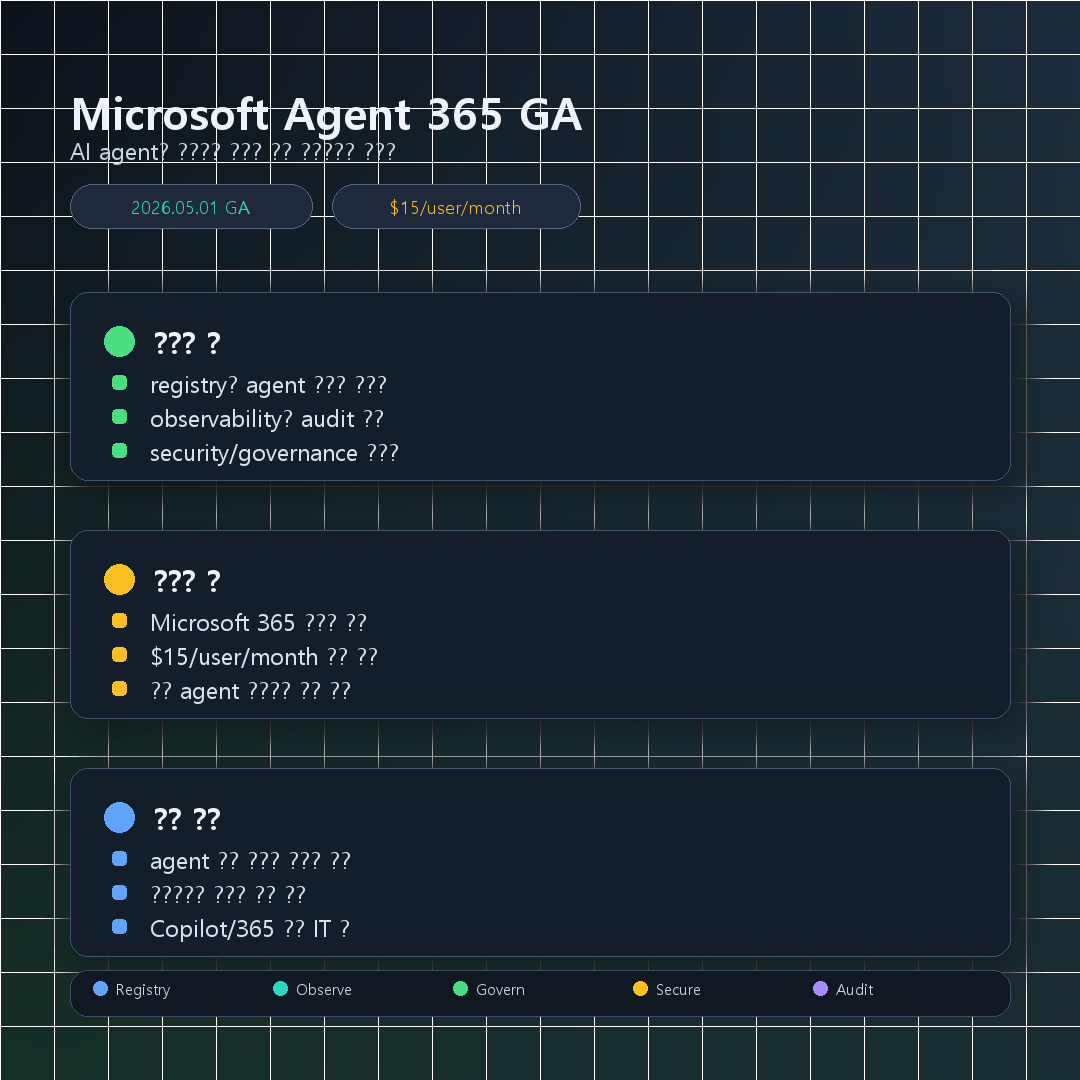Click the $15/user/month pill
Image resolution: width=1080 pixels, height=1080 pixels.
point(456,207)
